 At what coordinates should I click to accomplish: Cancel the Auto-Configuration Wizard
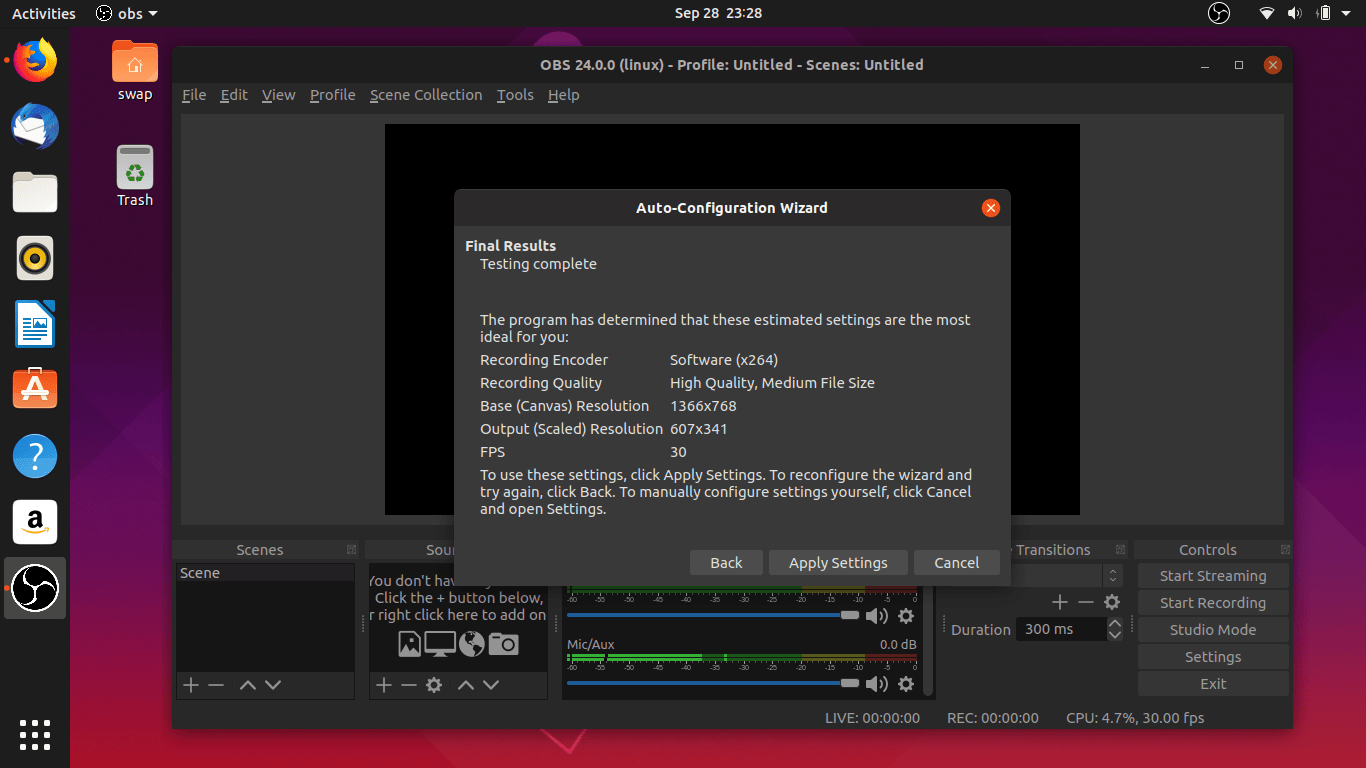957,563
